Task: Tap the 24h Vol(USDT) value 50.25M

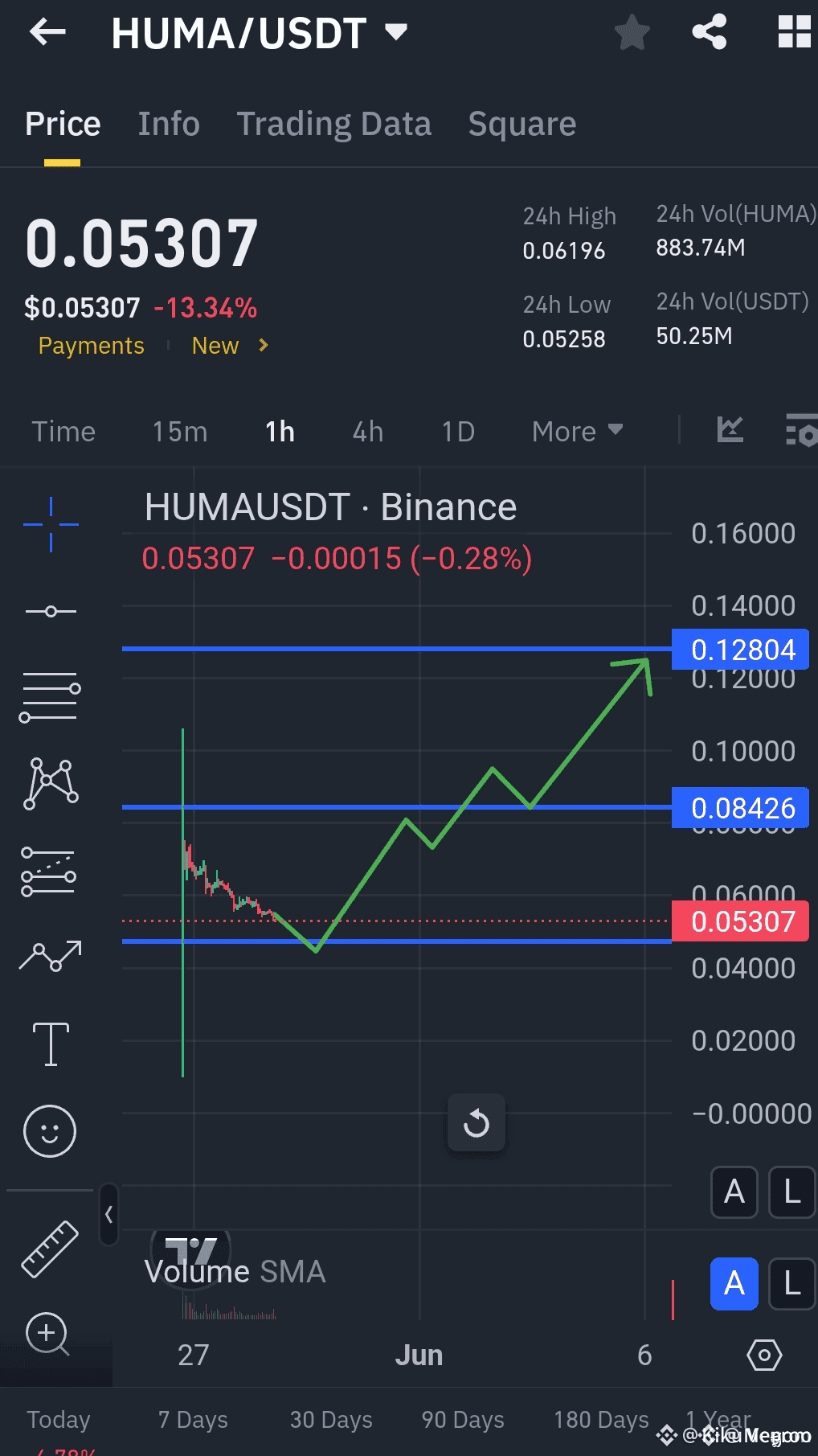Action: tap(694, 336)
